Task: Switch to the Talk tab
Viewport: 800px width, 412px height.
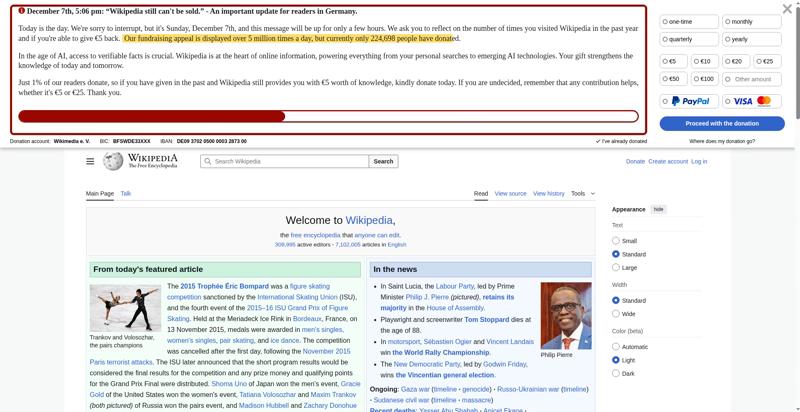Action: 126,193
